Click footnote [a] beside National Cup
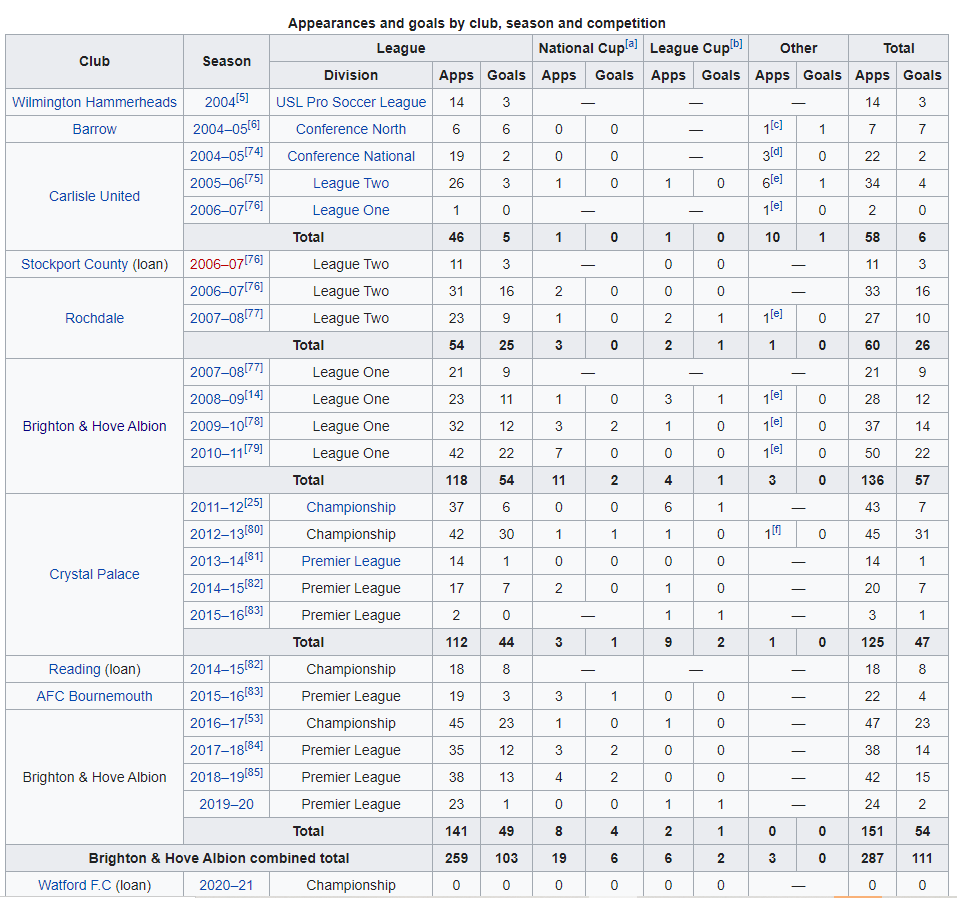Viewport: 957px width, 898px height. [x=631, y=44]
